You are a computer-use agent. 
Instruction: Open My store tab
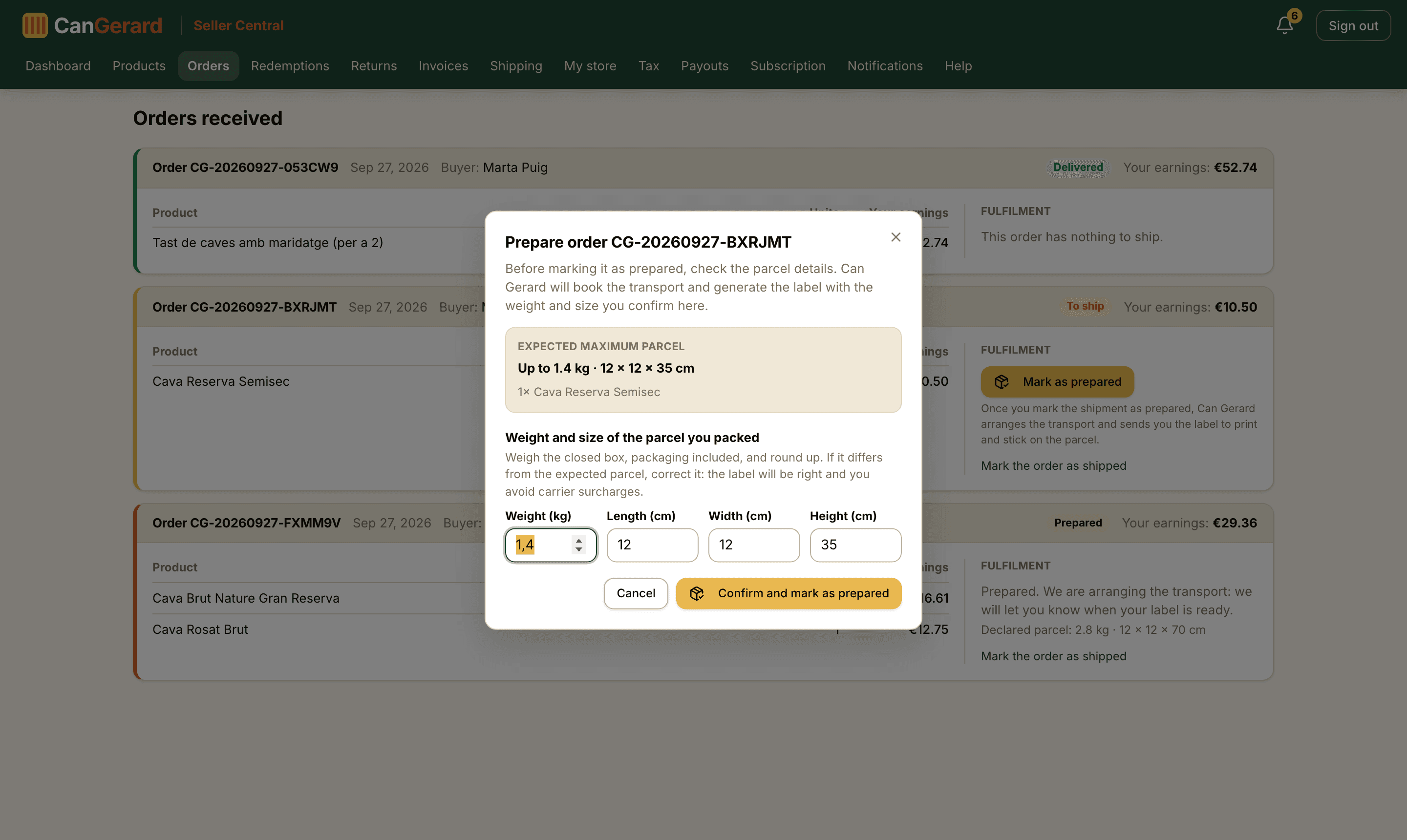pos(590,66)
